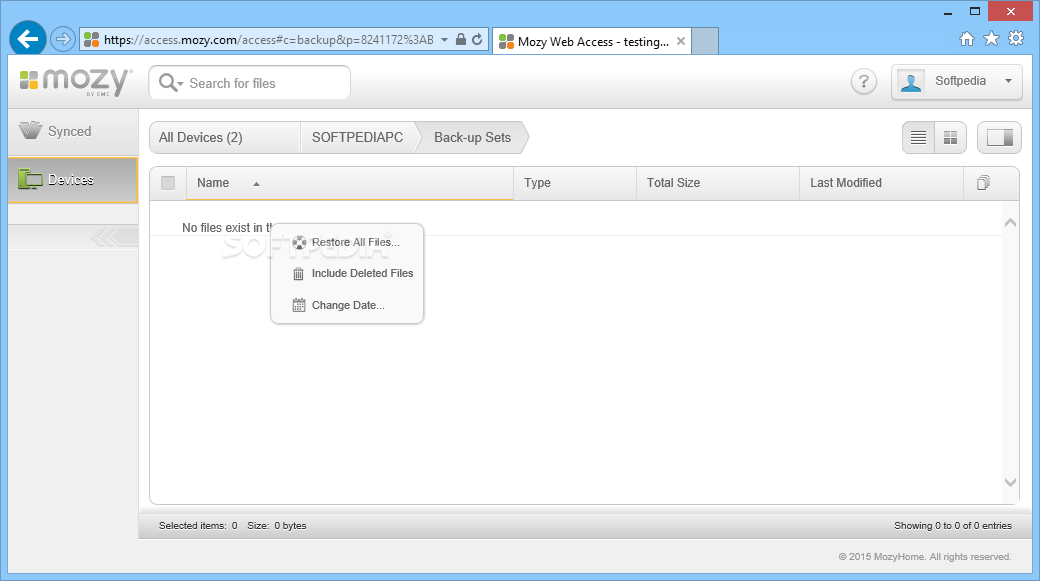This screenshot has height=581, width=1040.
Task: Maximize the browser window
Action: [x=974, y=11]
